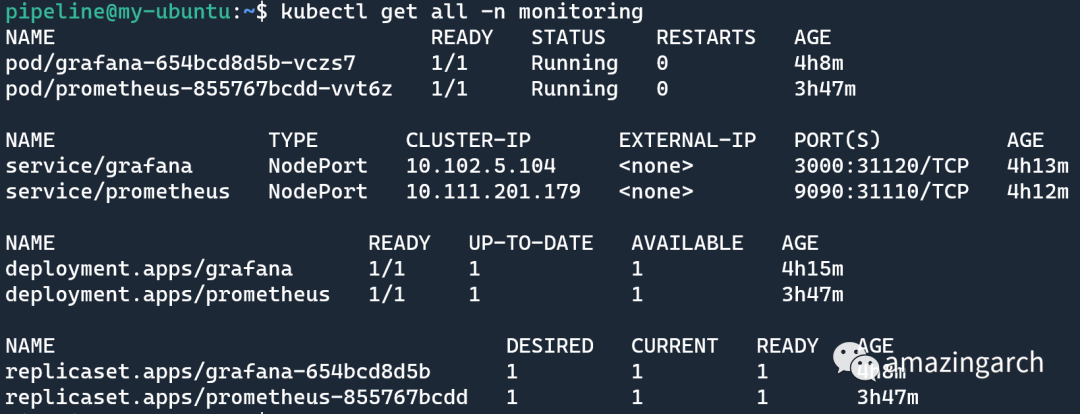Click prometheus cluster IP 10.111.201.179
This screenshot has width=1080, height=414.
[x=493, y=191]
